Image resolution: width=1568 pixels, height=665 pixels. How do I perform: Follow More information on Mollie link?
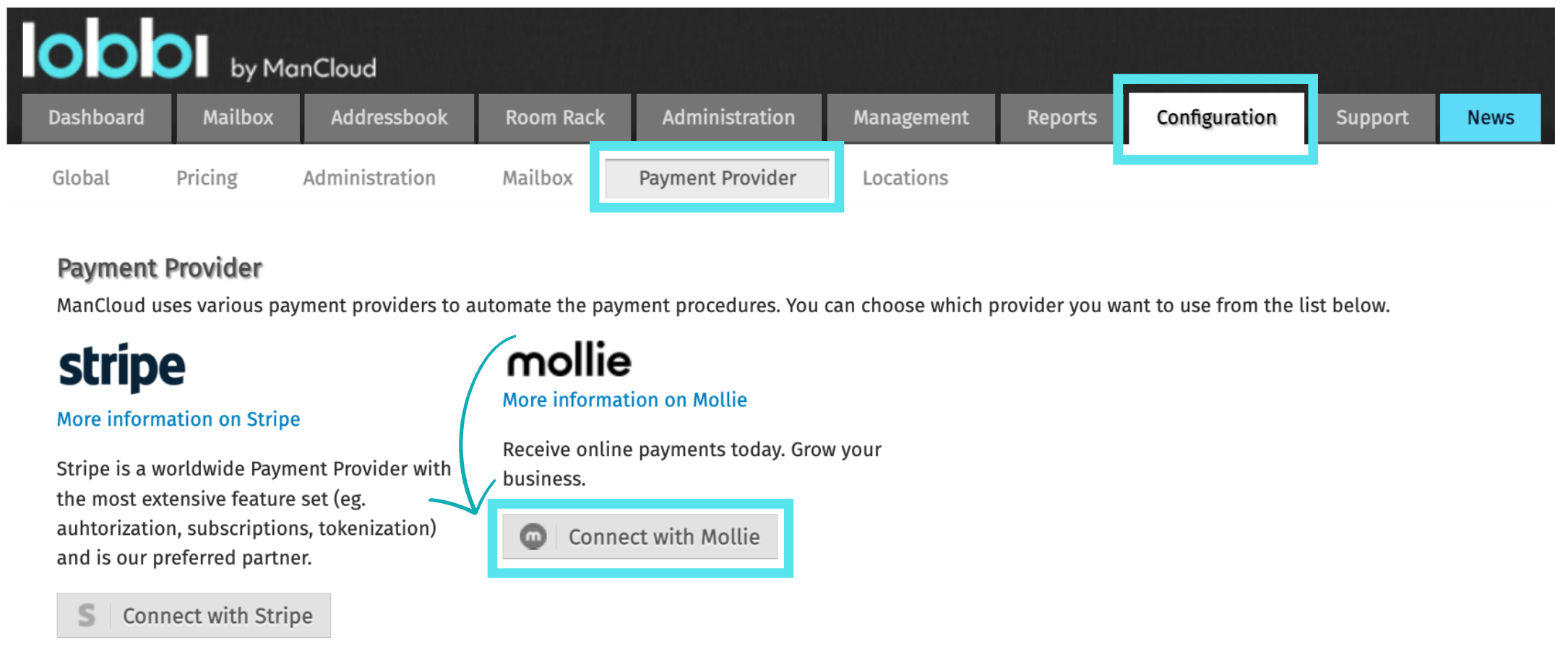pos(625,400)
